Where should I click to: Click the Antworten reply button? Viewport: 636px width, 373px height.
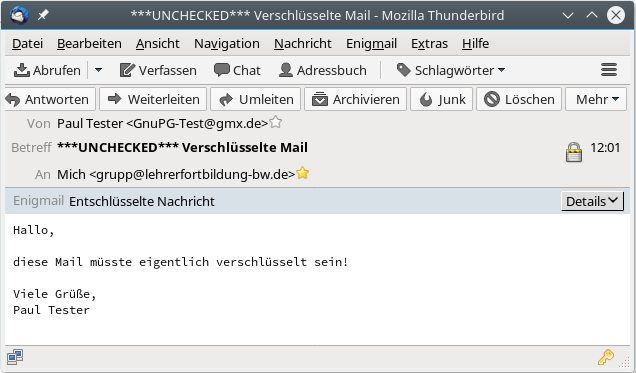tap(50, 99)
